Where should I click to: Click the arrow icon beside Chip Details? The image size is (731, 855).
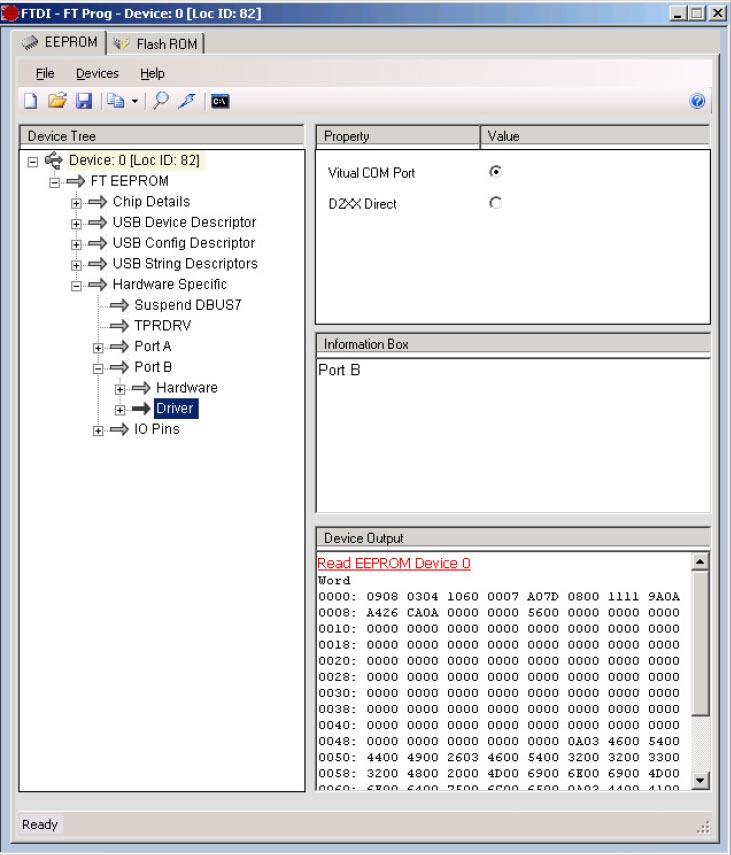pyautogui.click(x=97, y=202)
